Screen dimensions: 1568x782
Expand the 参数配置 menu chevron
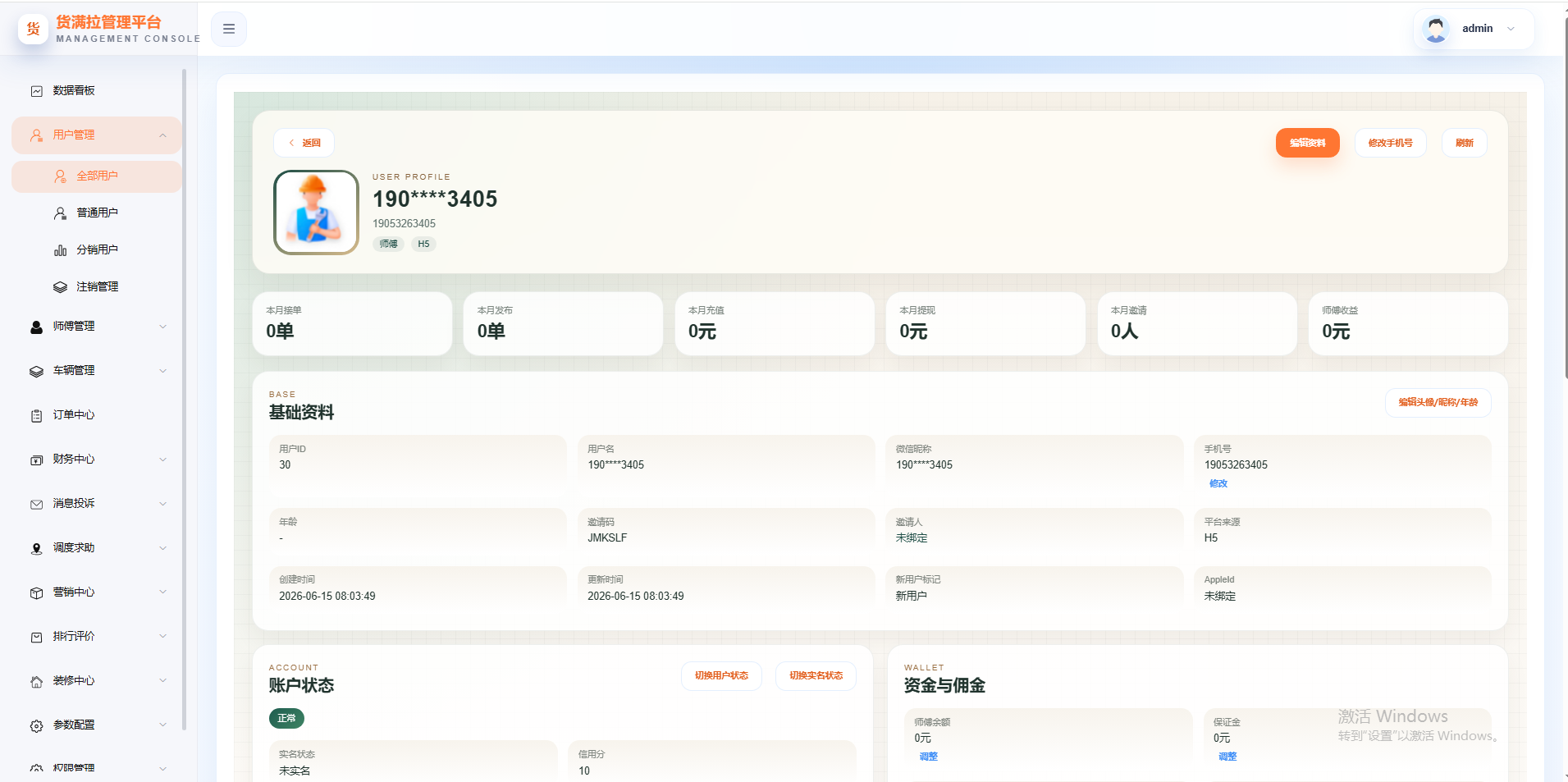tap(162, 725)
